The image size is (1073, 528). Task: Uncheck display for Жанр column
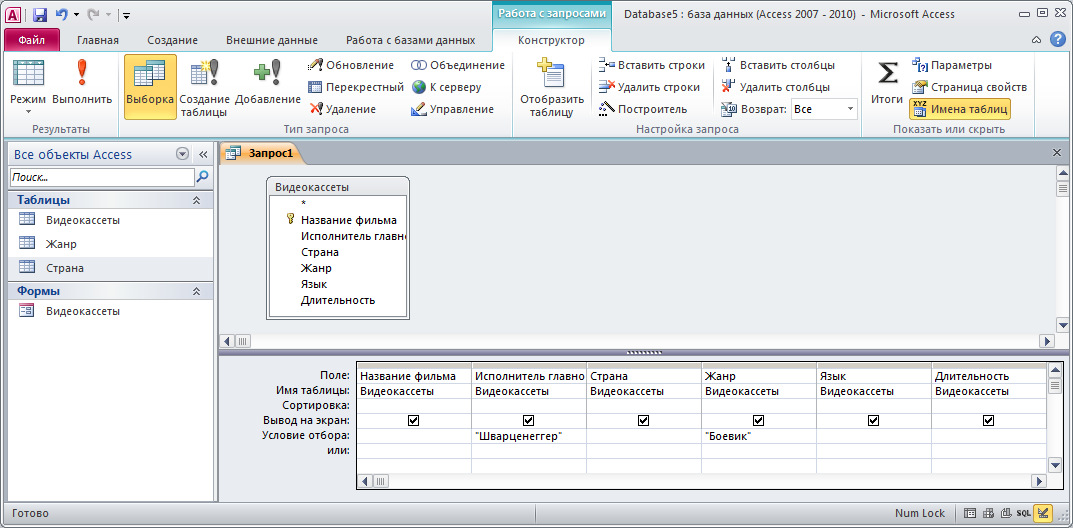coord(758,421)
